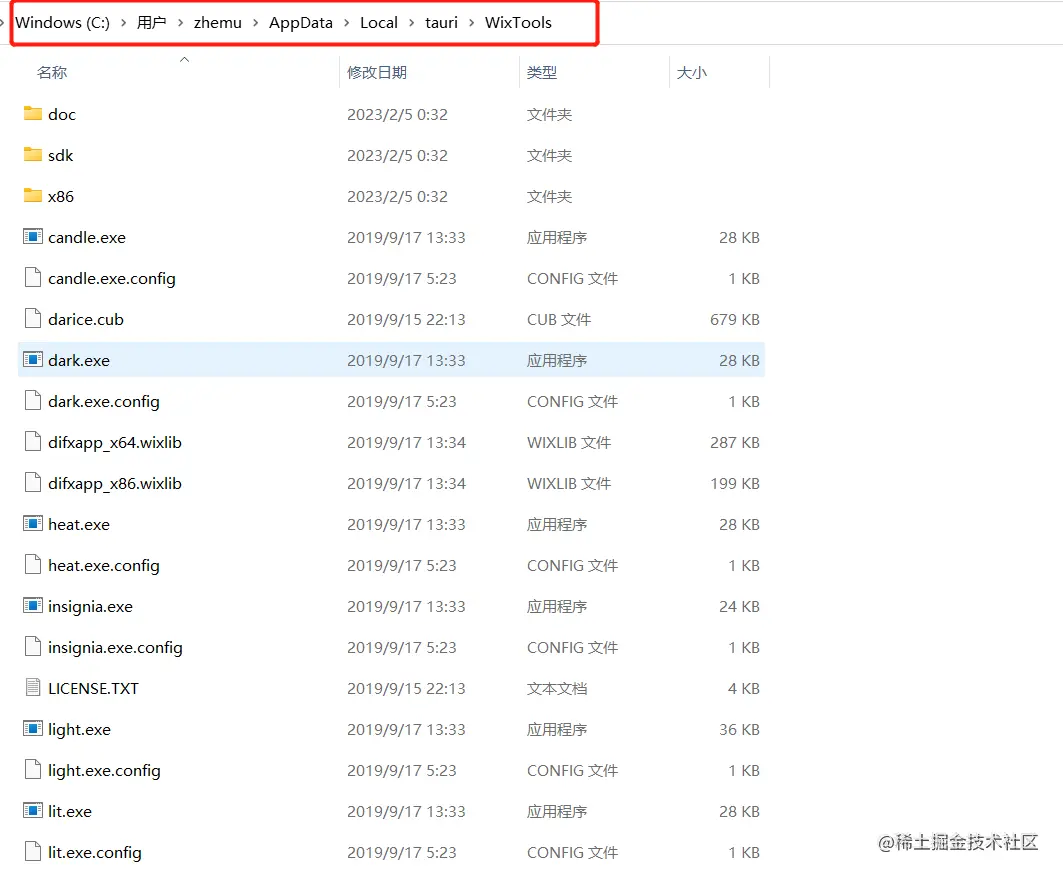Select lit.exe.config file icon

tap(33, 851)
